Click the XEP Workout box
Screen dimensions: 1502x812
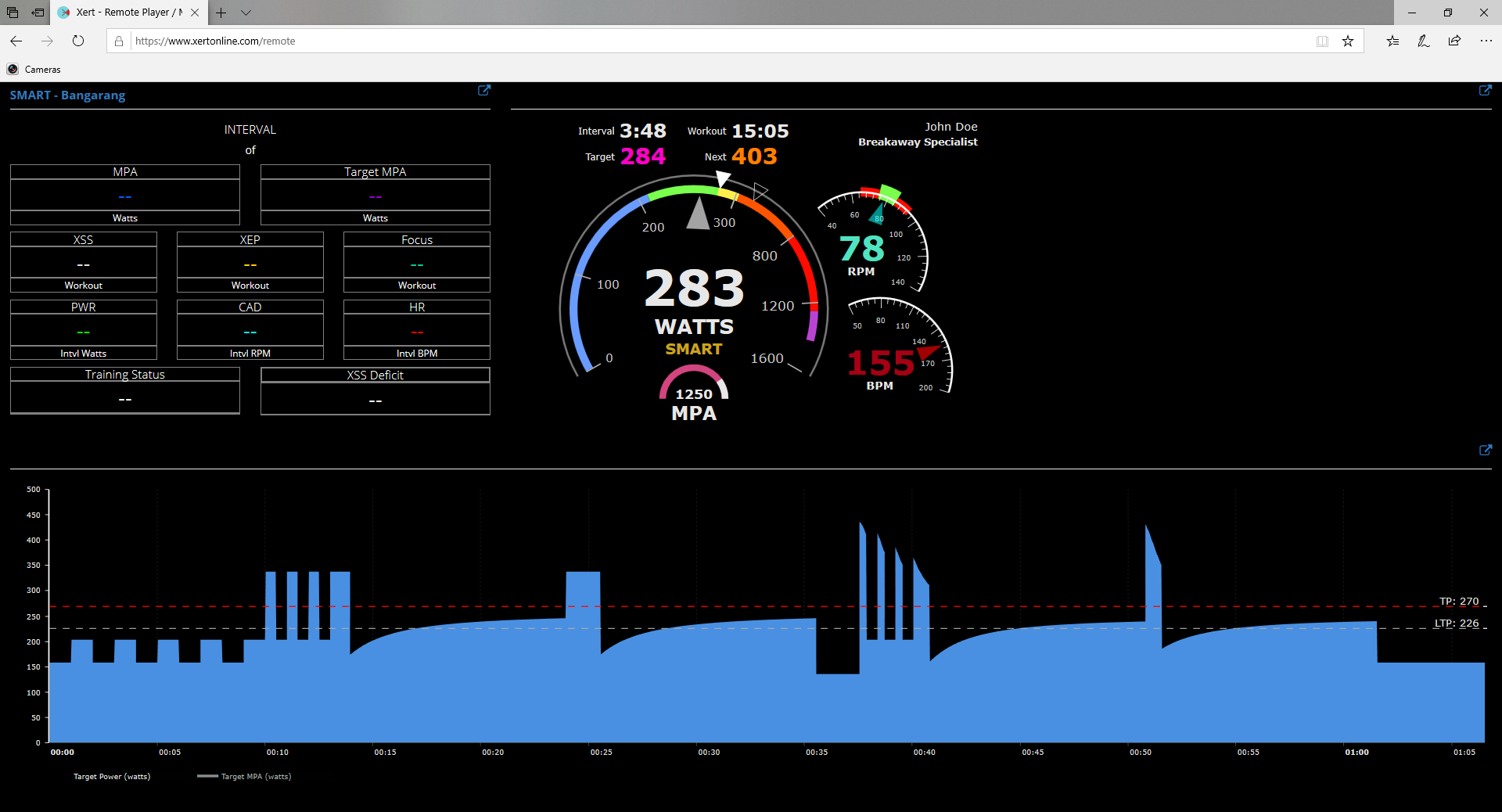[250, 262]
